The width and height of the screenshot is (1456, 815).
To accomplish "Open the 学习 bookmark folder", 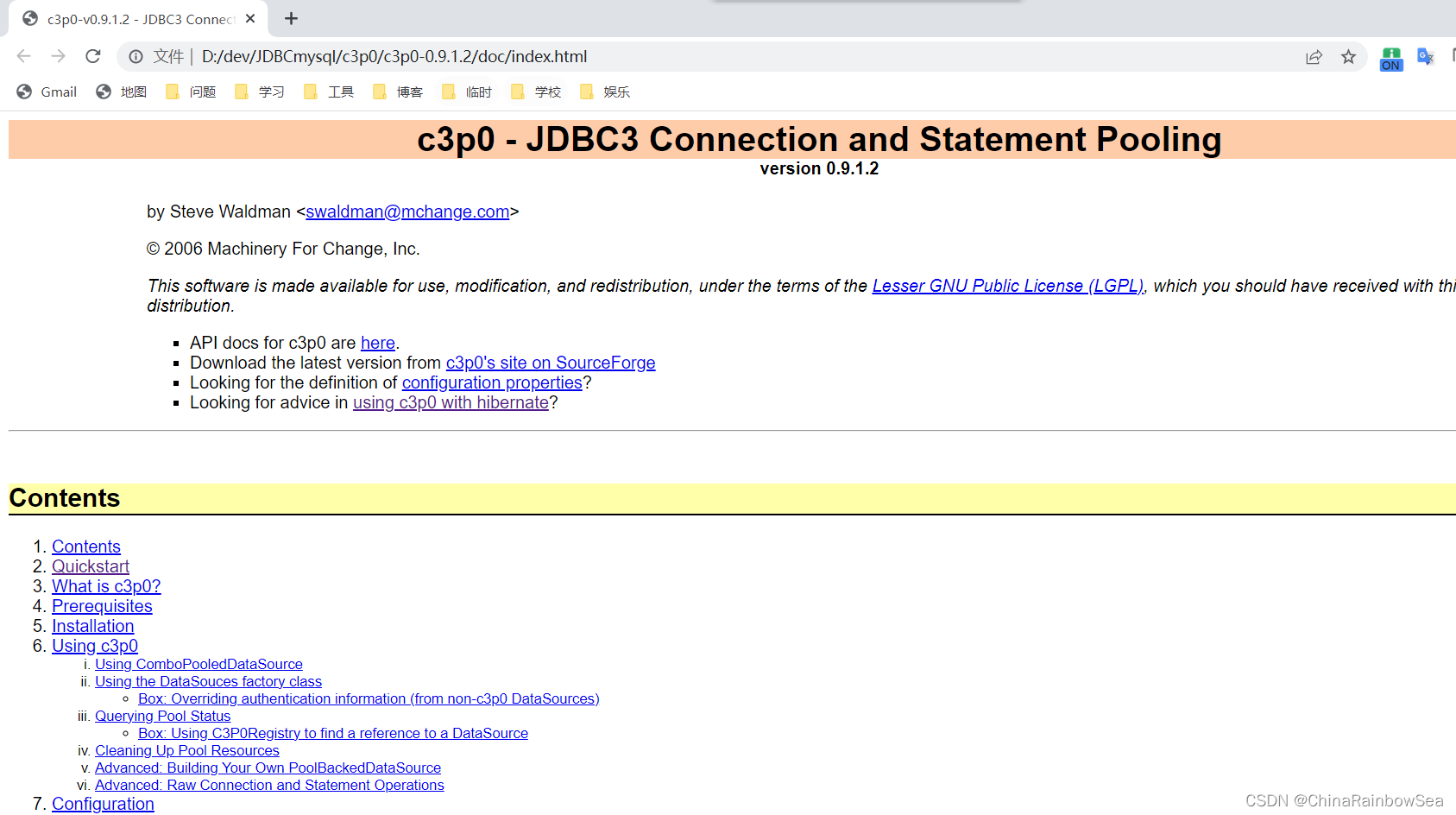I will [x=260, y=92].
